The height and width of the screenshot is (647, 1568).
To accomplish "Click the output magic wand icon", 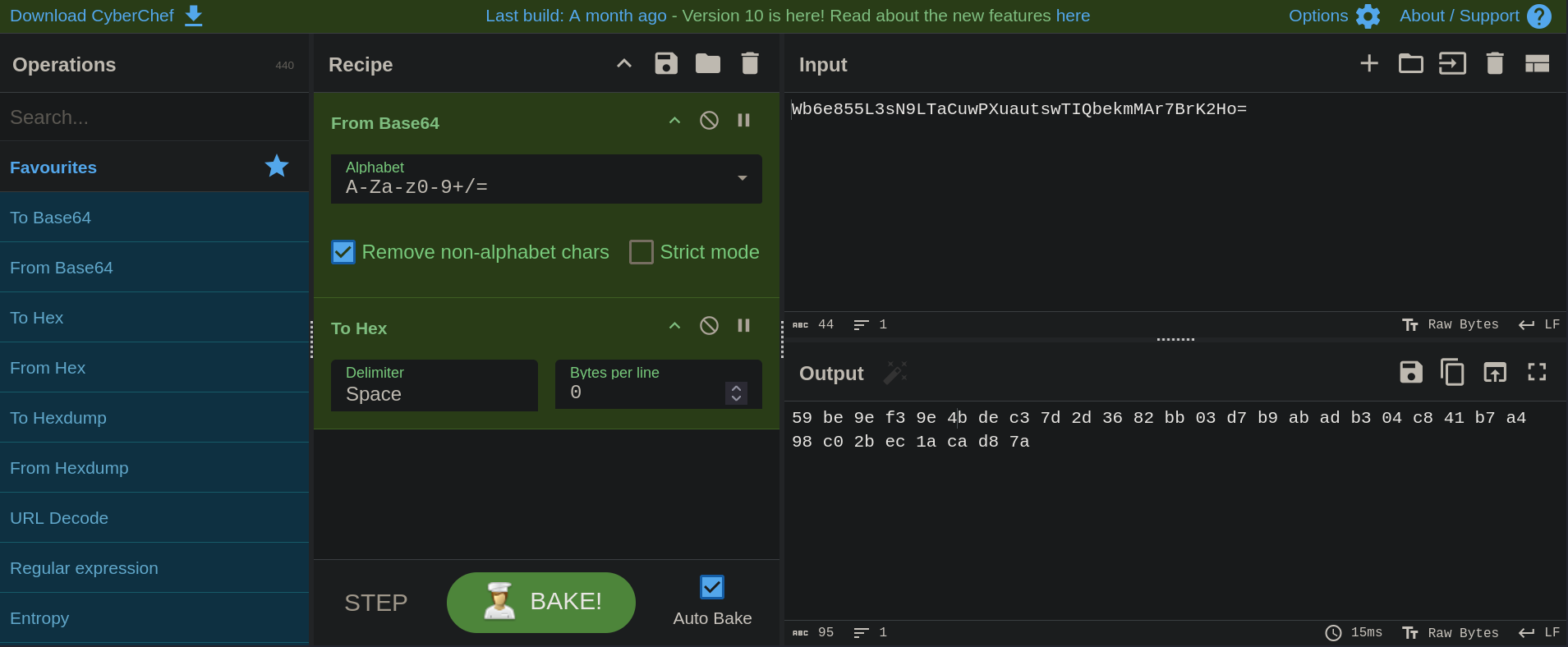I will tap(895, 373).
